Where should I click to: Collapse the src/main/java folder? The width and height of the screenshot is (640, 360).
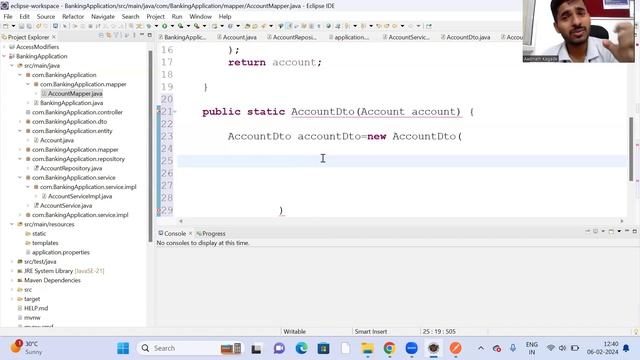[x=12, y=66]
